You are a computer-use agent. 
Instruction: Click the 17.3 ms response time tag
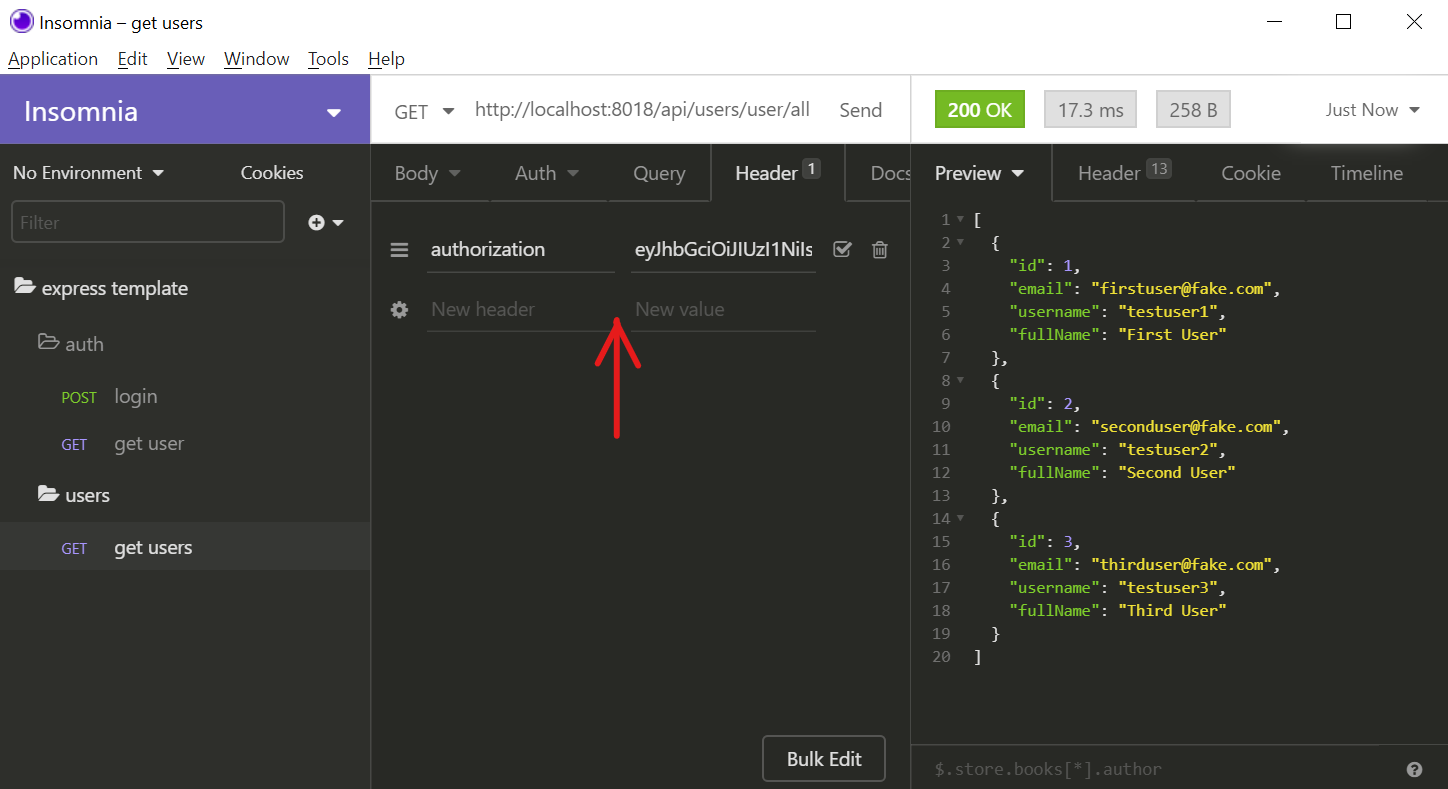1091,110
